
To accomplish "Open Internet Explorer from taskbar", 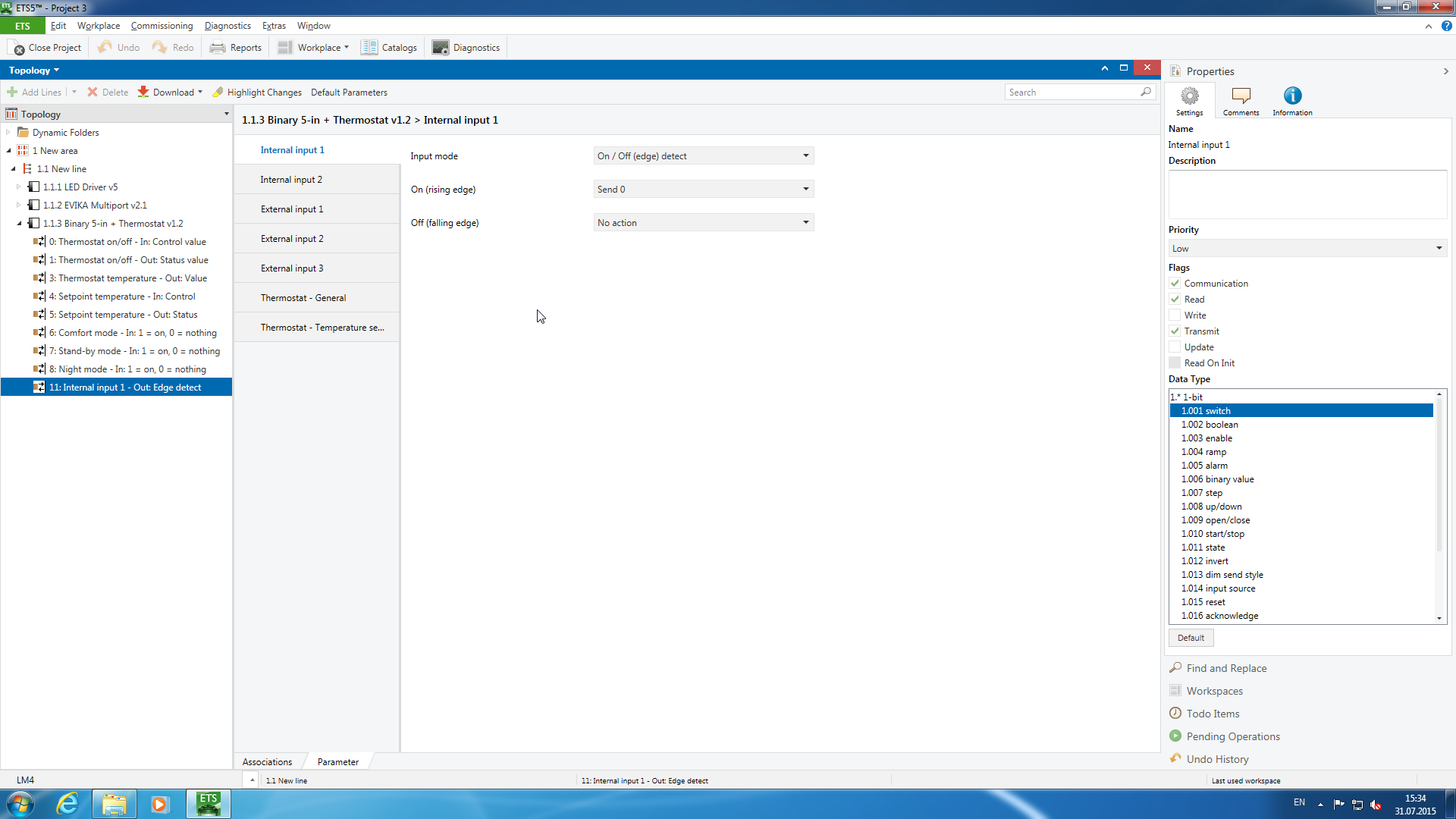I will point(67,803).
